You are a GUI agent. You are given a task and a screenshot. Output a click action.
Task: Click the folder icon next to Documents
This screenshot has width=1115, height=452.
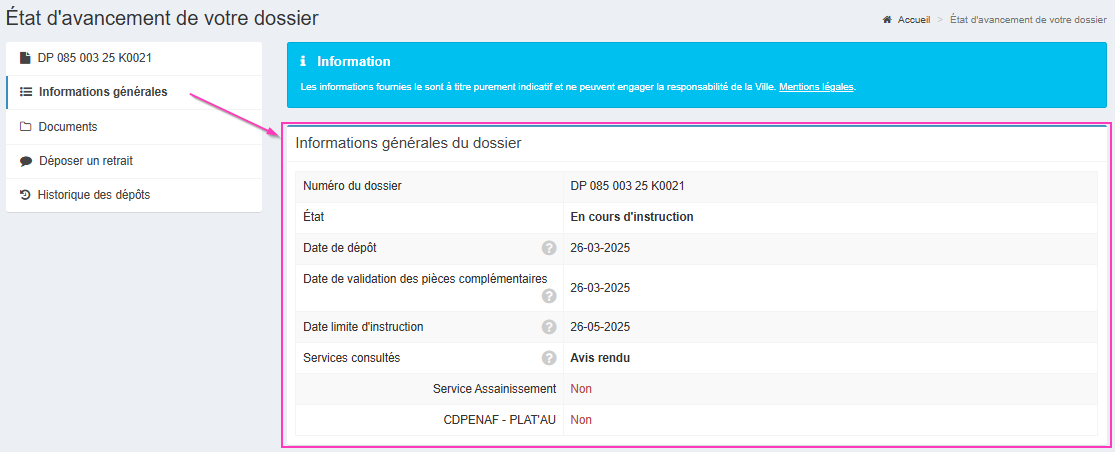point(26,127)
